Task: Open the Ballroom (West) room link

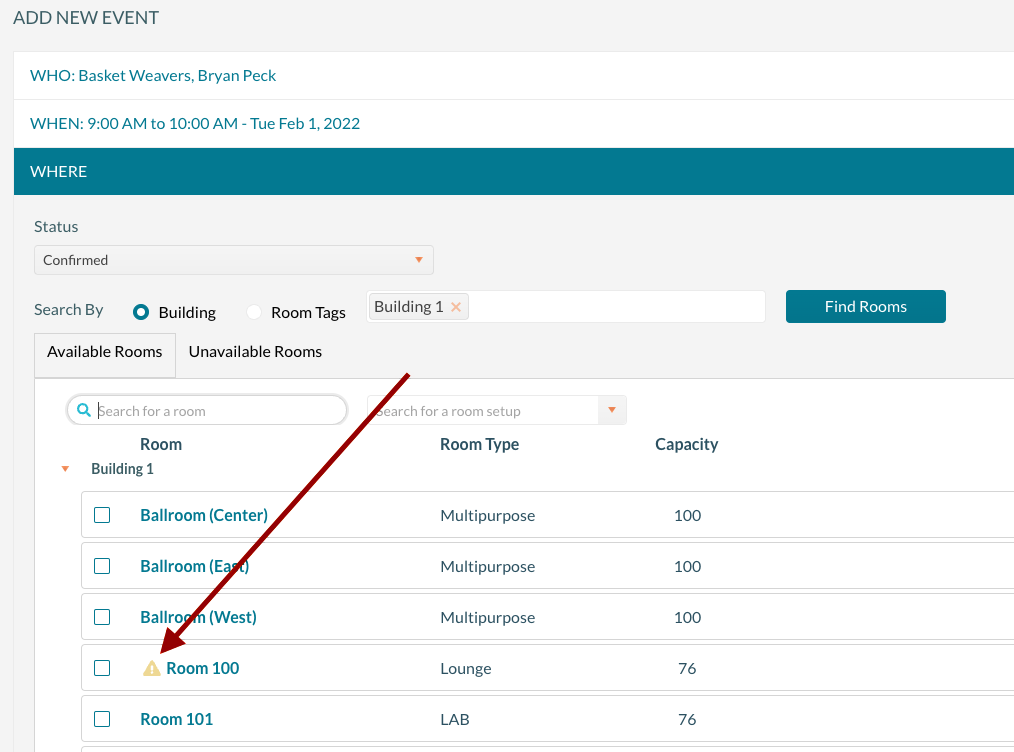Action: [198, 617]
